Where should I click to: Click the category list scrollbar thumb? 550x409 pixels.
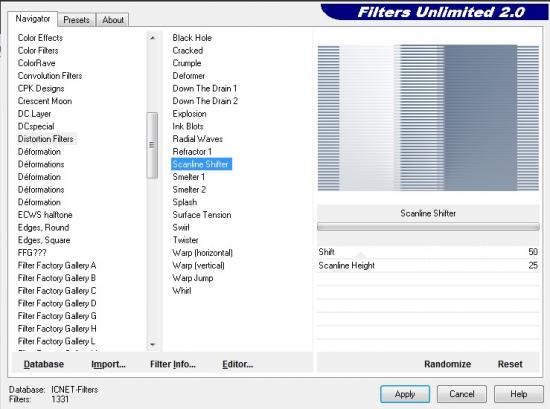152,145
